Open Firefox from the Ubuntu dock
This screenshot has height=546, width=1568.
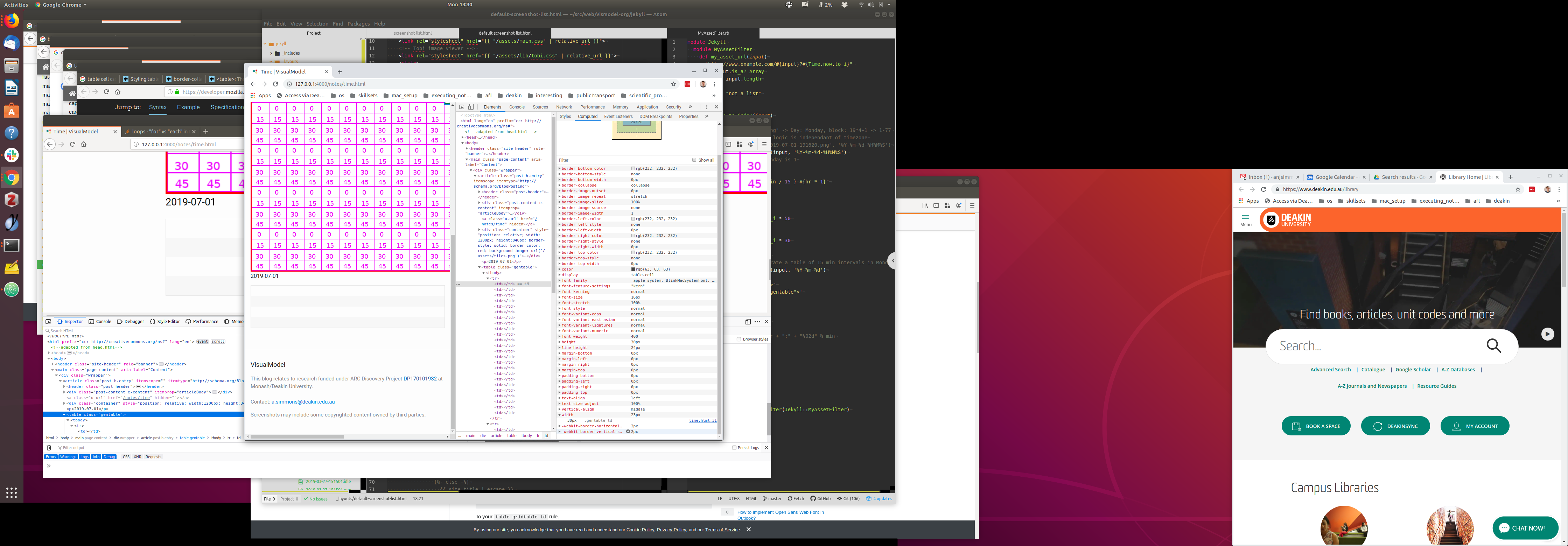pyautogui.click(x=12, y=21)
